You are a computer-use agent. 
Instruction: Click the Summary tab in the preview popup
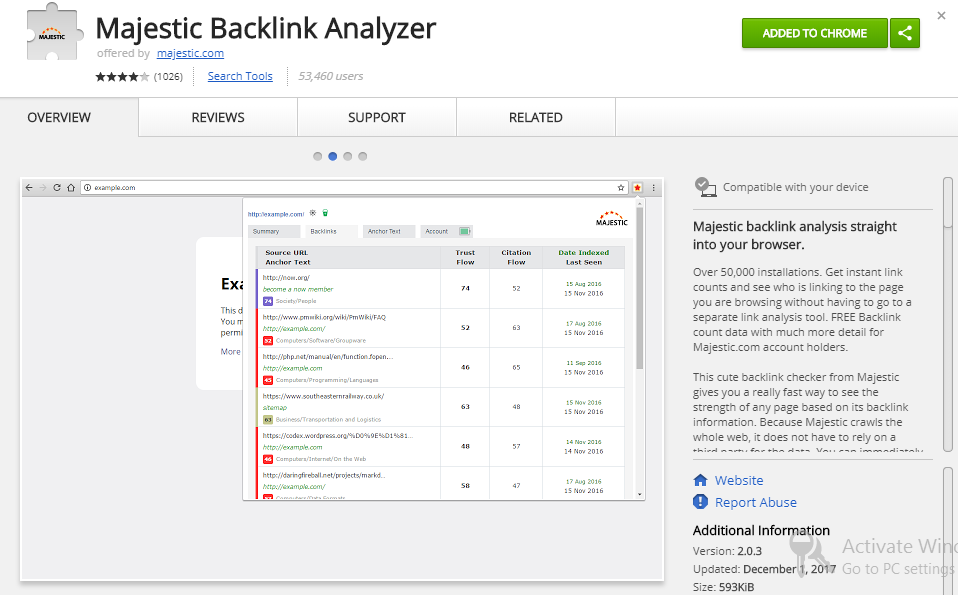(274, 232)
